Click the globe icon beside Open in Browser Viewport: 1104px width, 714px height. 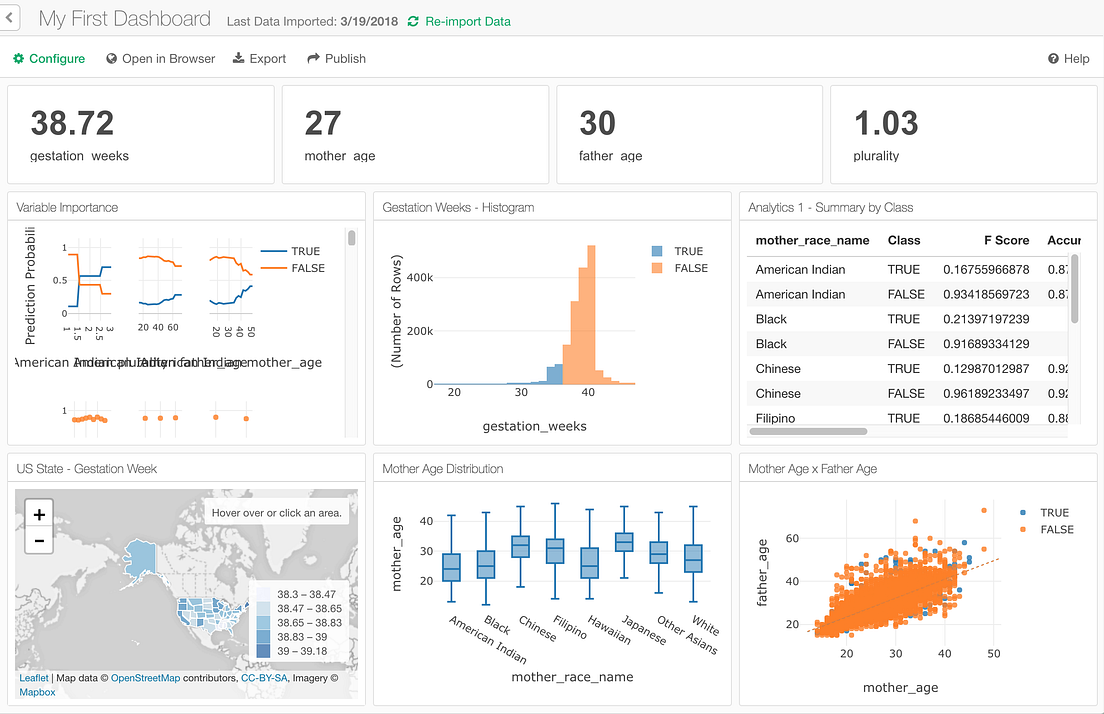pyautogui.click(x=110, y=59)
